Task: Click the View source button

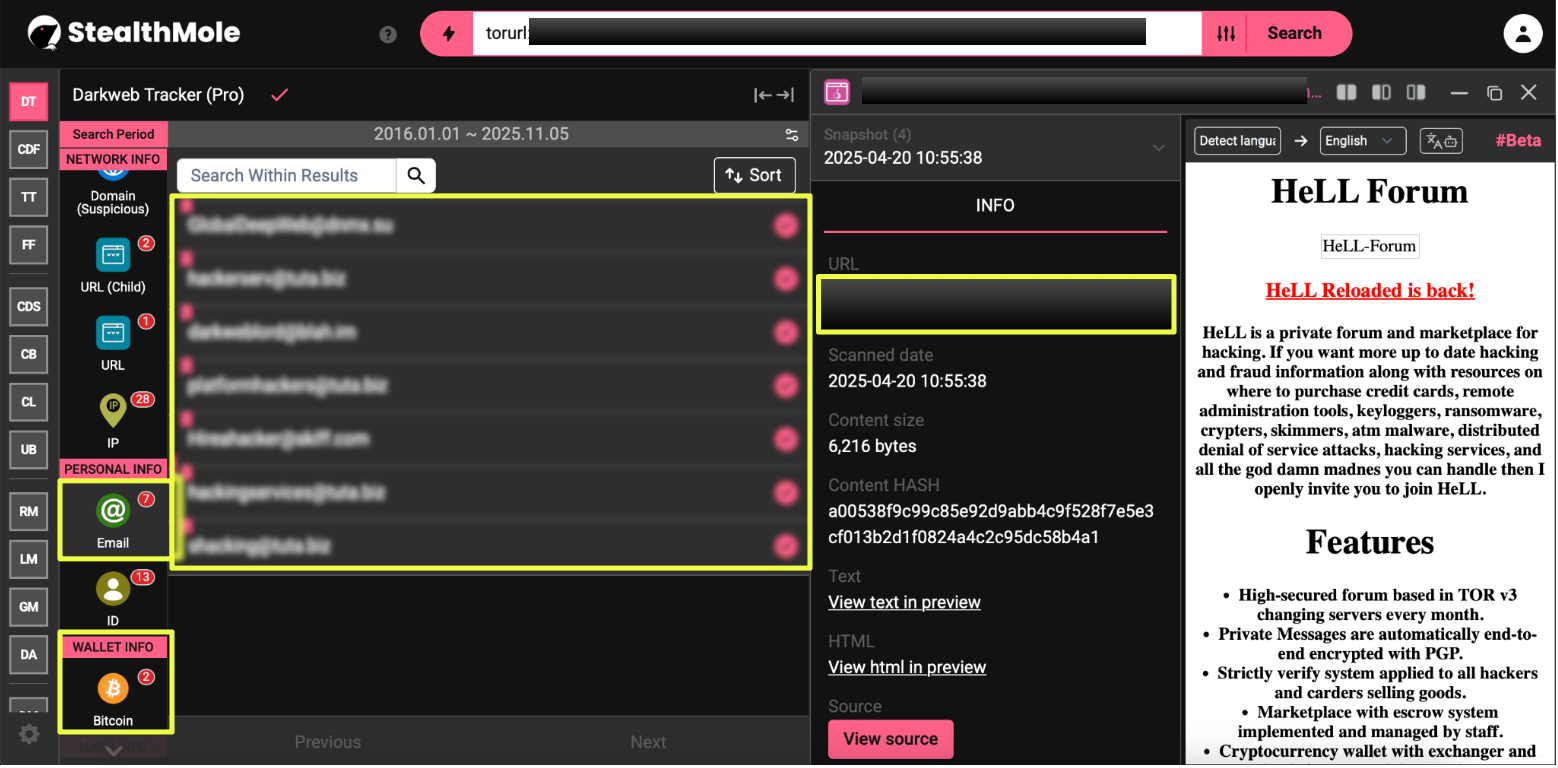Action: pos(890,739)
